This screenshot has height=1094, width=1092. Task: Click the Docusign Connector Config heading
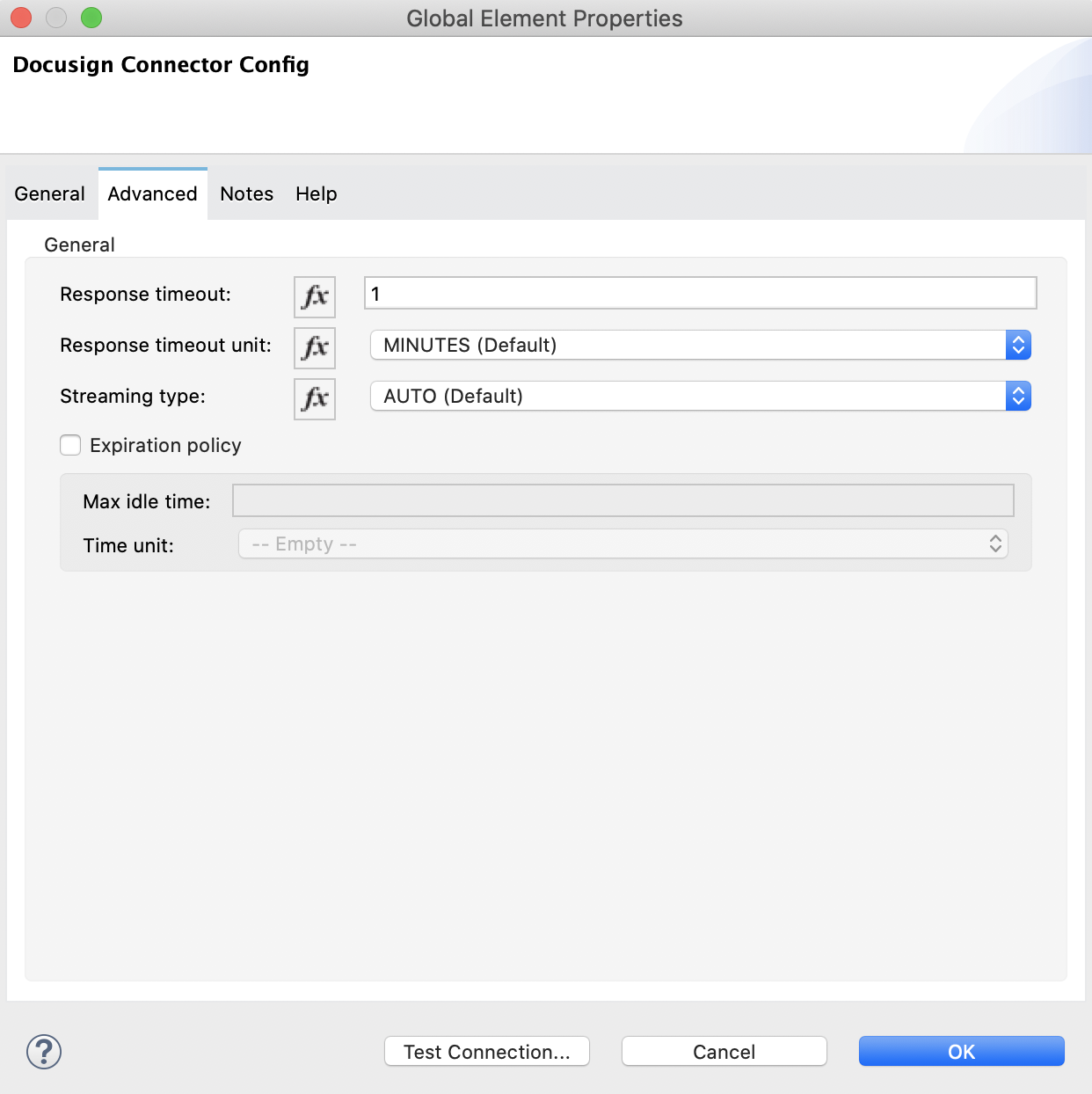[x=161, y=65]
